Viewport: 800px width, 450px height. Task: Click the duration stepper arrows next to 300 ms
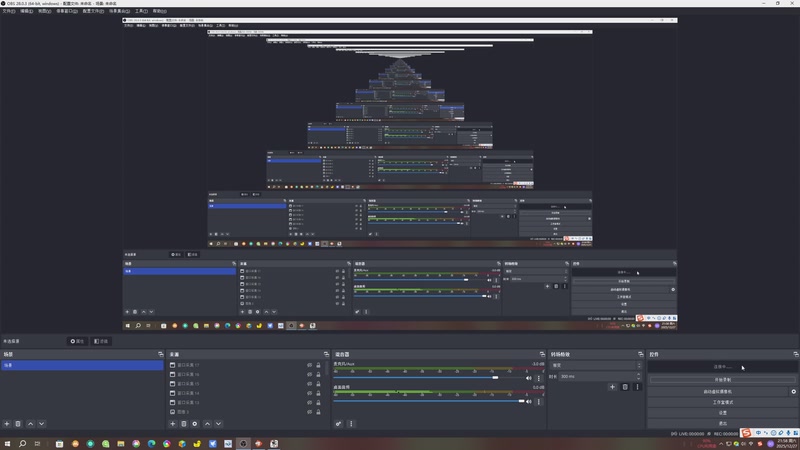[x=638, y=376]
